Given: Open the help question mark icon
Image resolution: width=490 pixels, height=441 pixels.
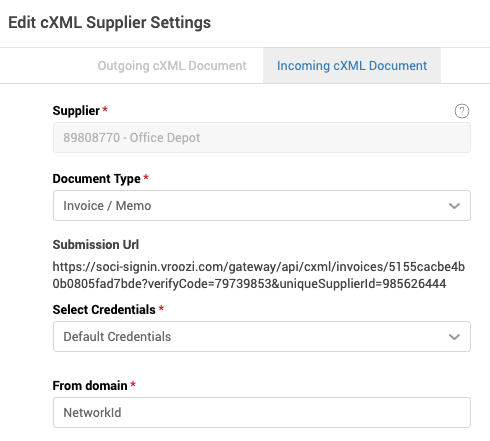Looking at the screenshot, I should (462, 111).
